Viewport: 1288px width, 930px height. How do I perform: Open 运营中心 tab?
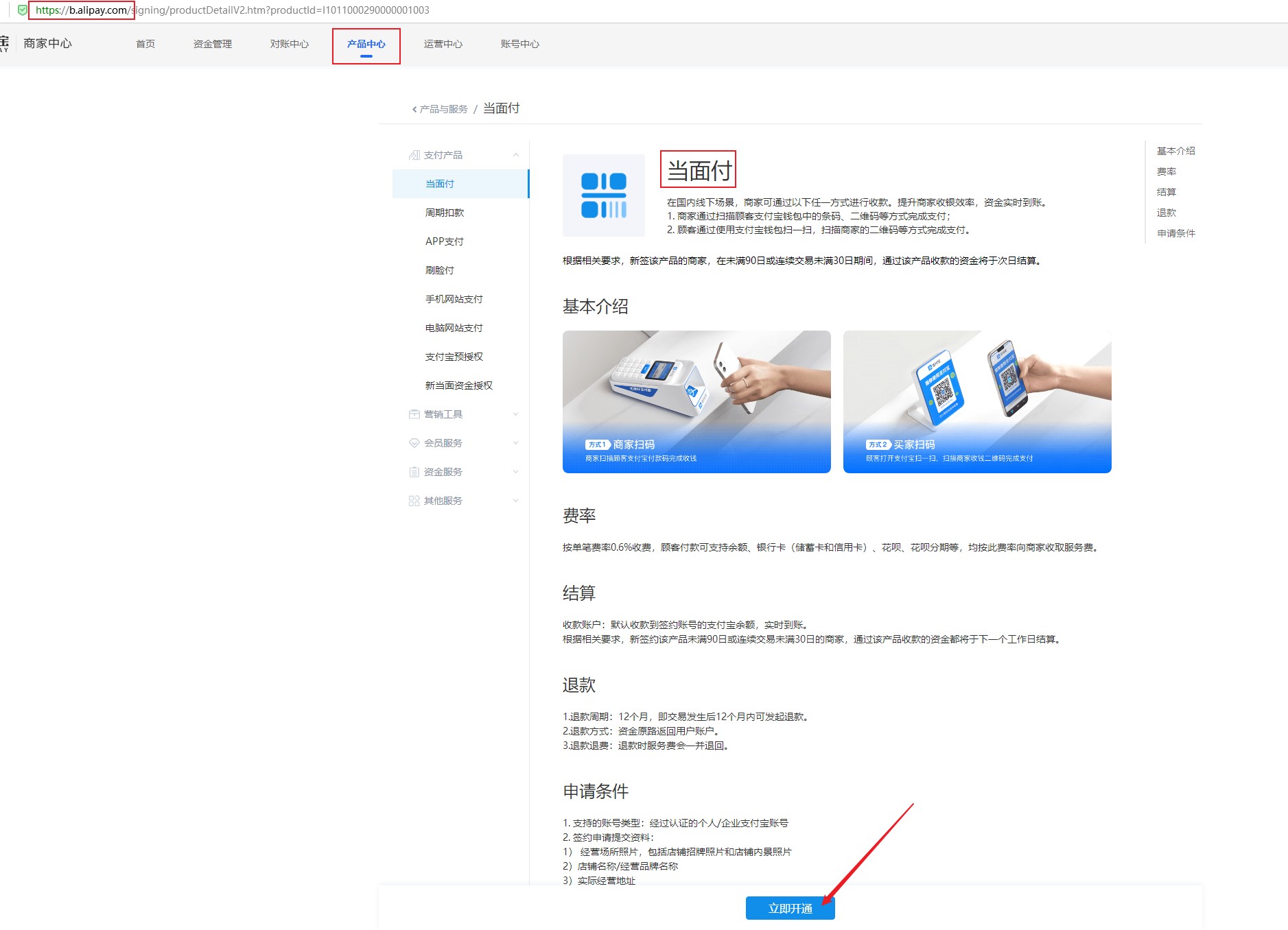click(x=443, y=44)
